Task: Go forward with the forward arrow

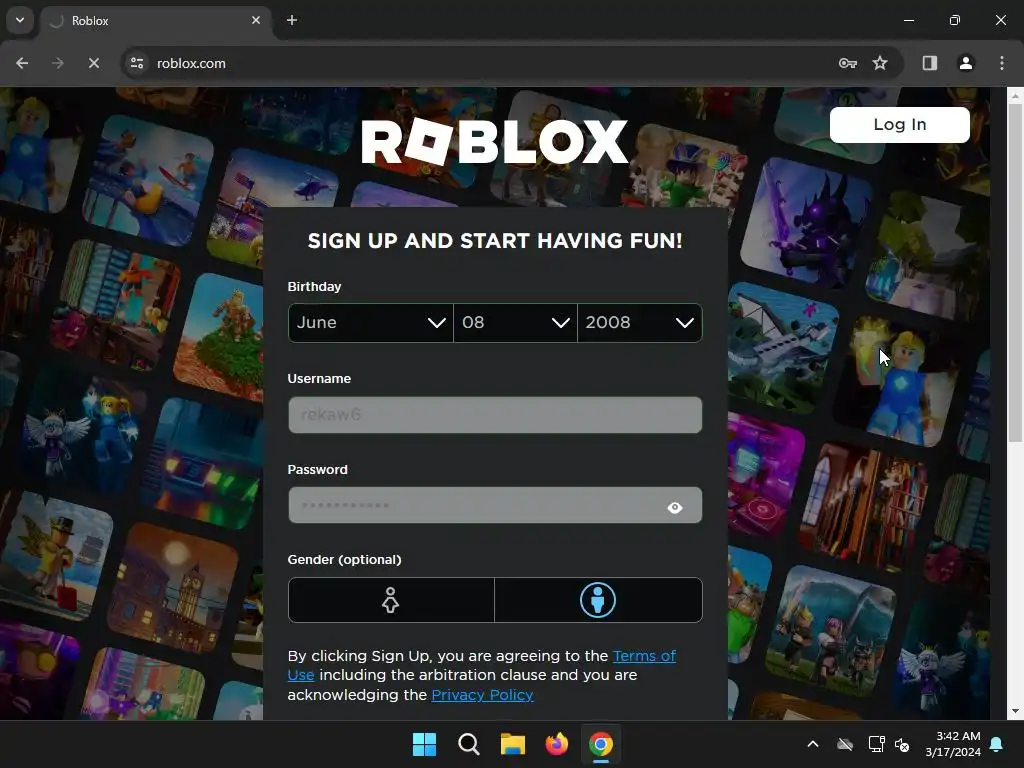Action: coord(57,63)
